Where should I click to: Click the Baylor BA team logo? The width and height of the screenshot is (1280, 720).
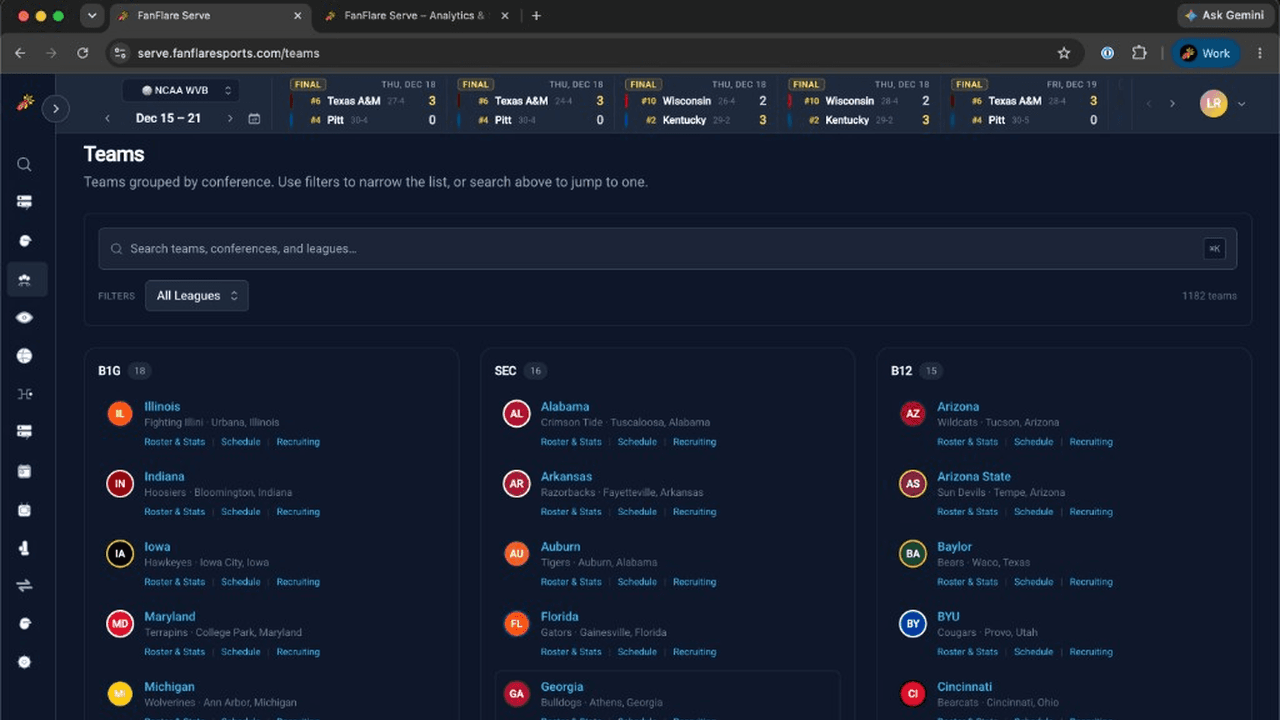[912, 554]
